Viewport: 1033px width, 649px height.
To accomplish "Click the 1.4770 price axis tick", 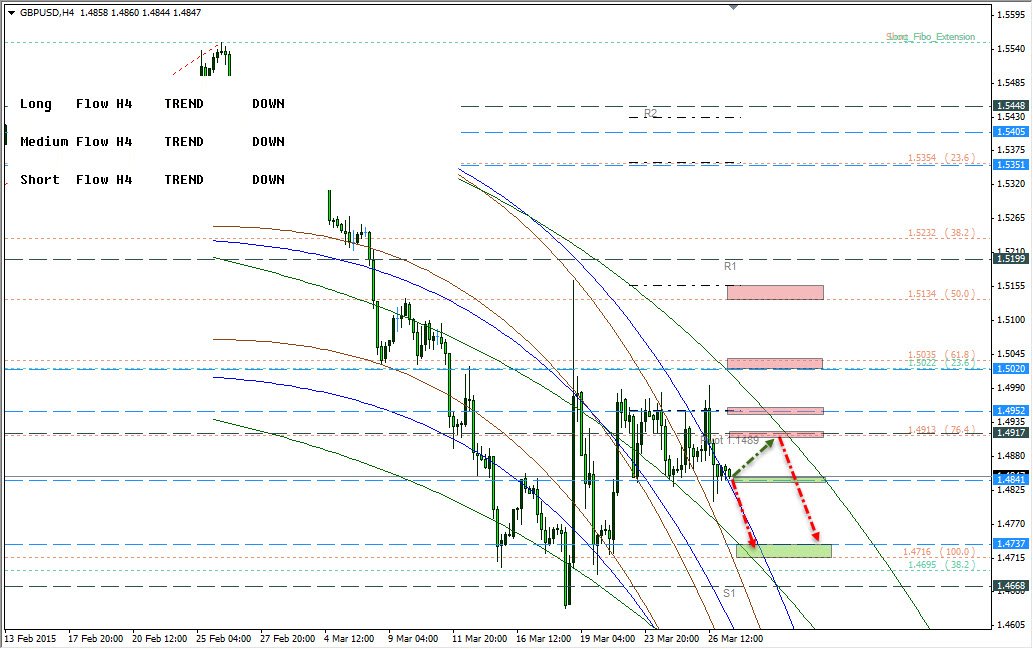I will (x=1011, y=524).
